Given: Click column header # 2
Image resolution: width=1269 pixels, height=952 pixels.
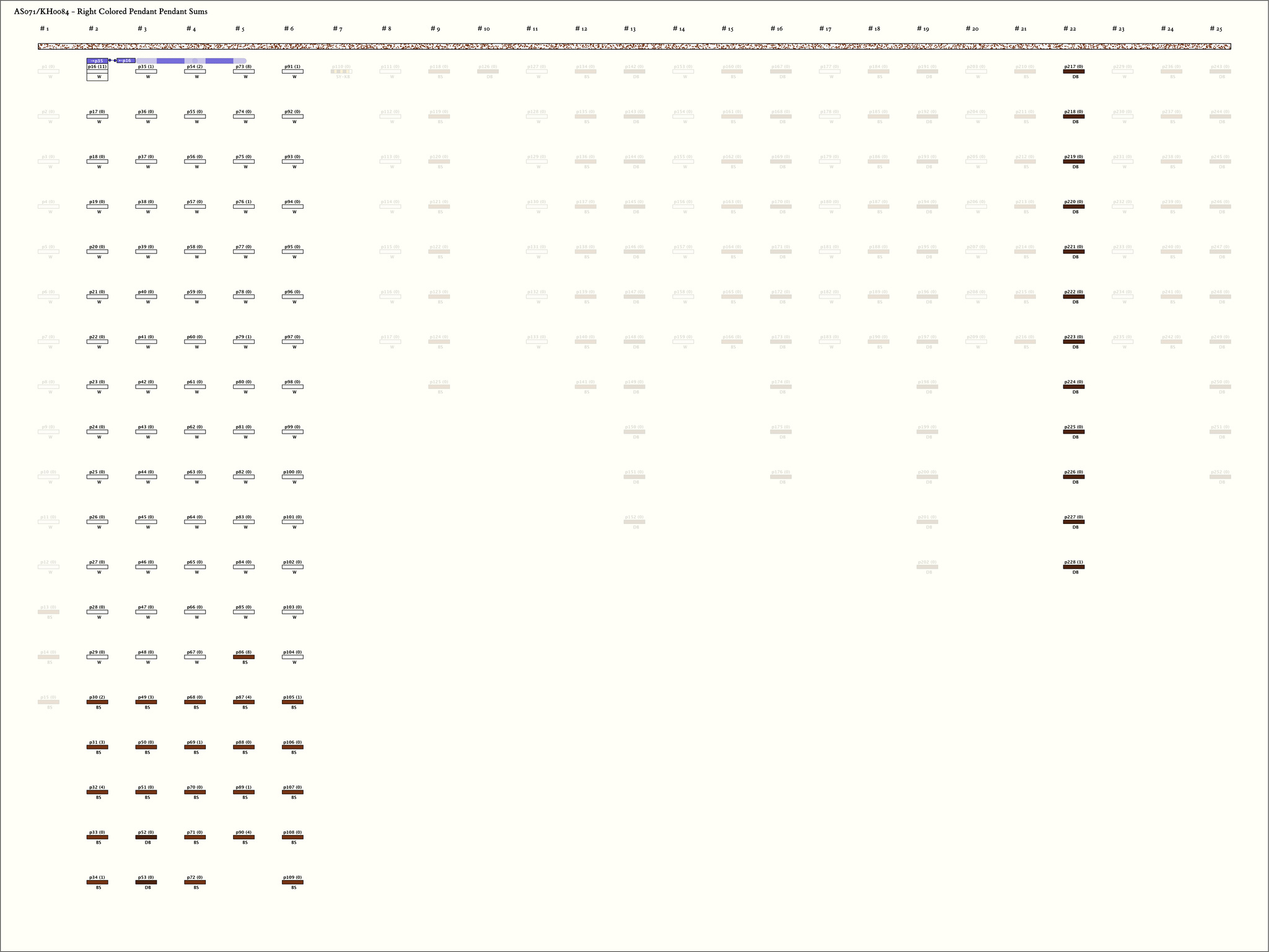Looking at the screenshot, I should [94, 29].
